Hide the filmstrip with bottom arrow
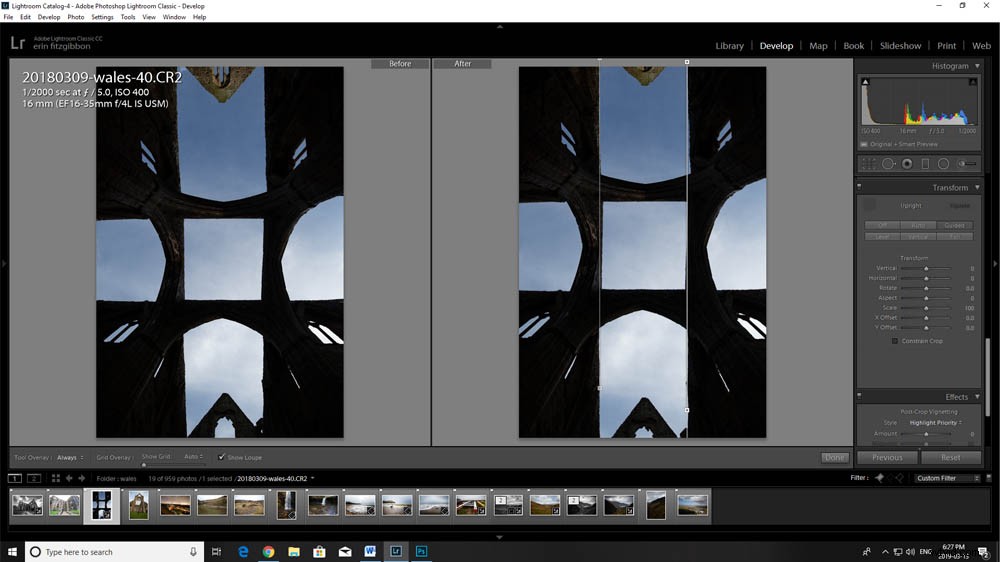The height and width of the screenshot is (562, 1000). point(500,537)
